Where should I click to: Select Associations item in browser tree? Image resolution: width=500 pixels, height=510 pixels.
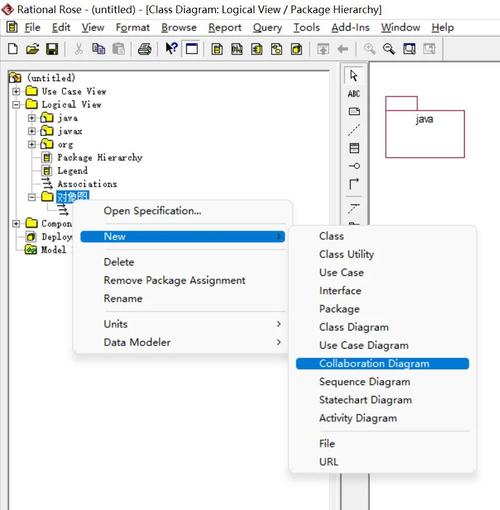[87, 184]
